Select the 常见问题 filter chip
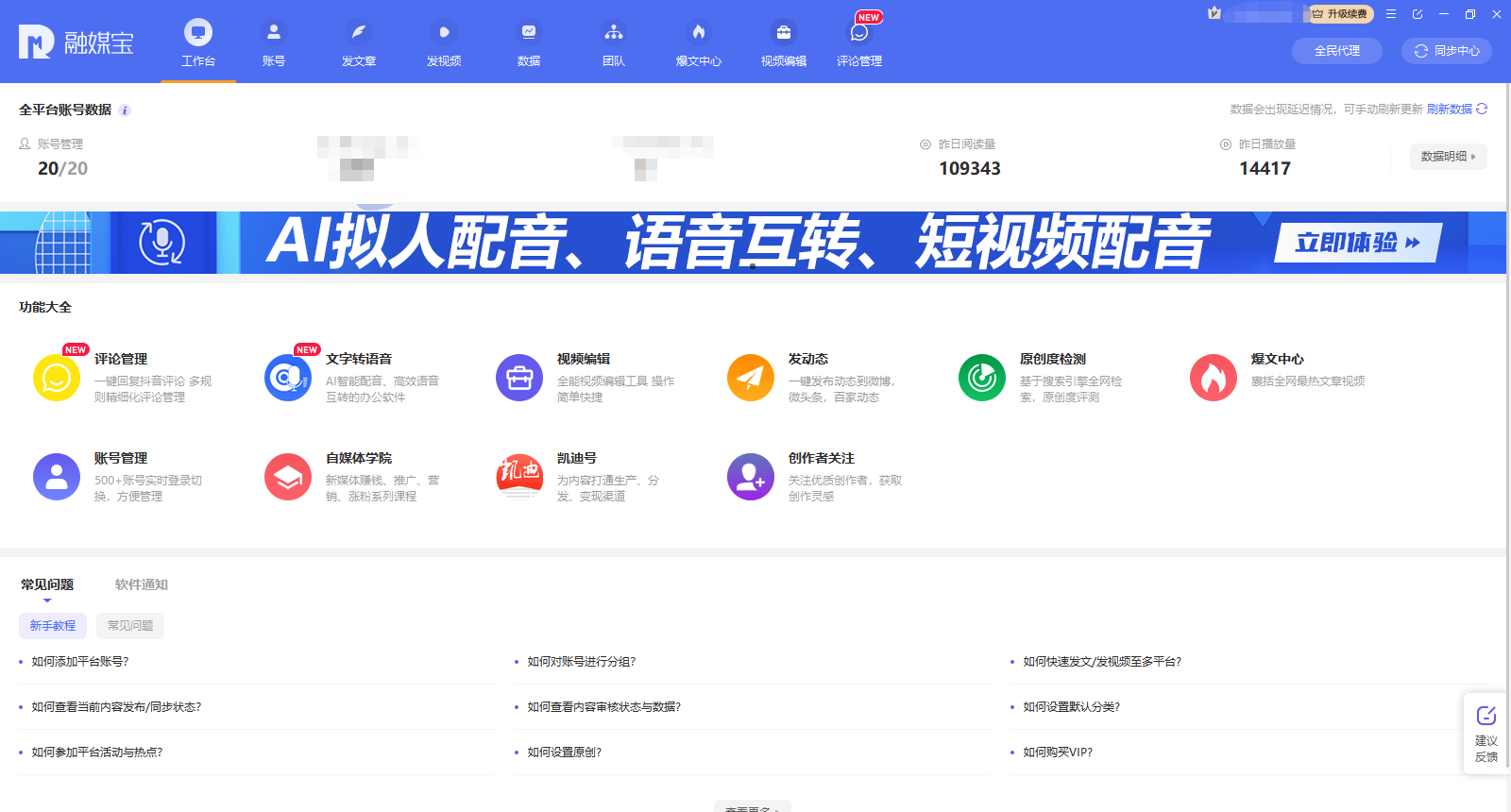 pos(130,626)
